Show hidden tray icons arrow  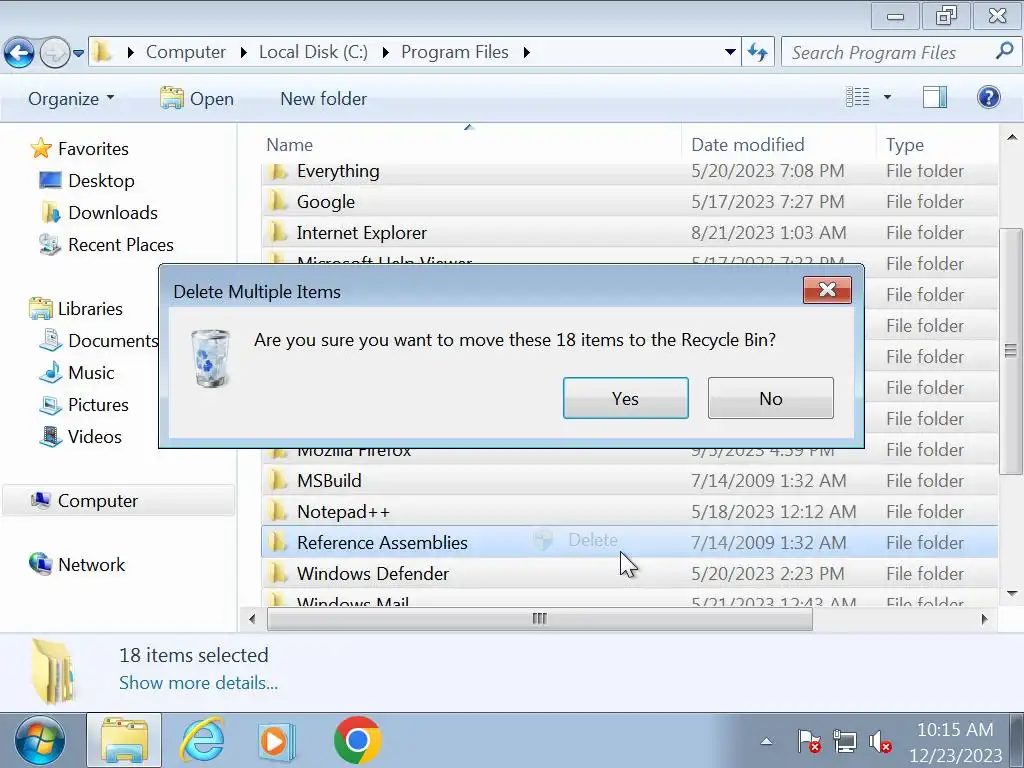(x=767, y=741)
